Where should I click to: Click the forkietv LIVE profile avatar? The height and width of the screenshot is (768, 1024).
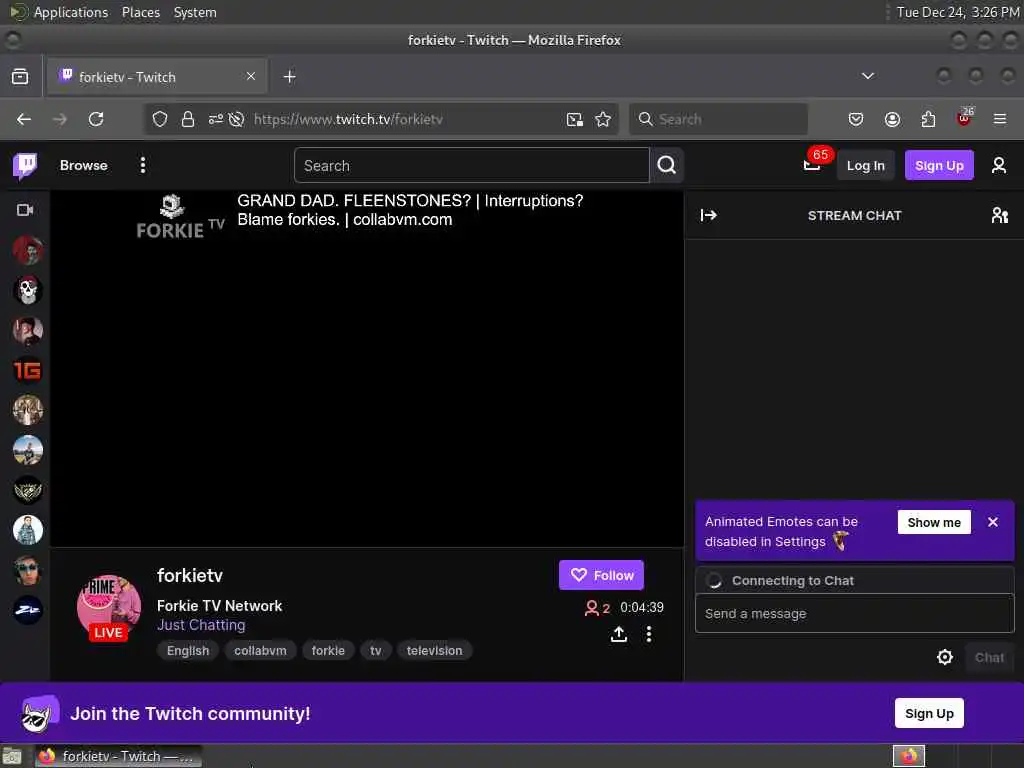click(x=108, y=607)
